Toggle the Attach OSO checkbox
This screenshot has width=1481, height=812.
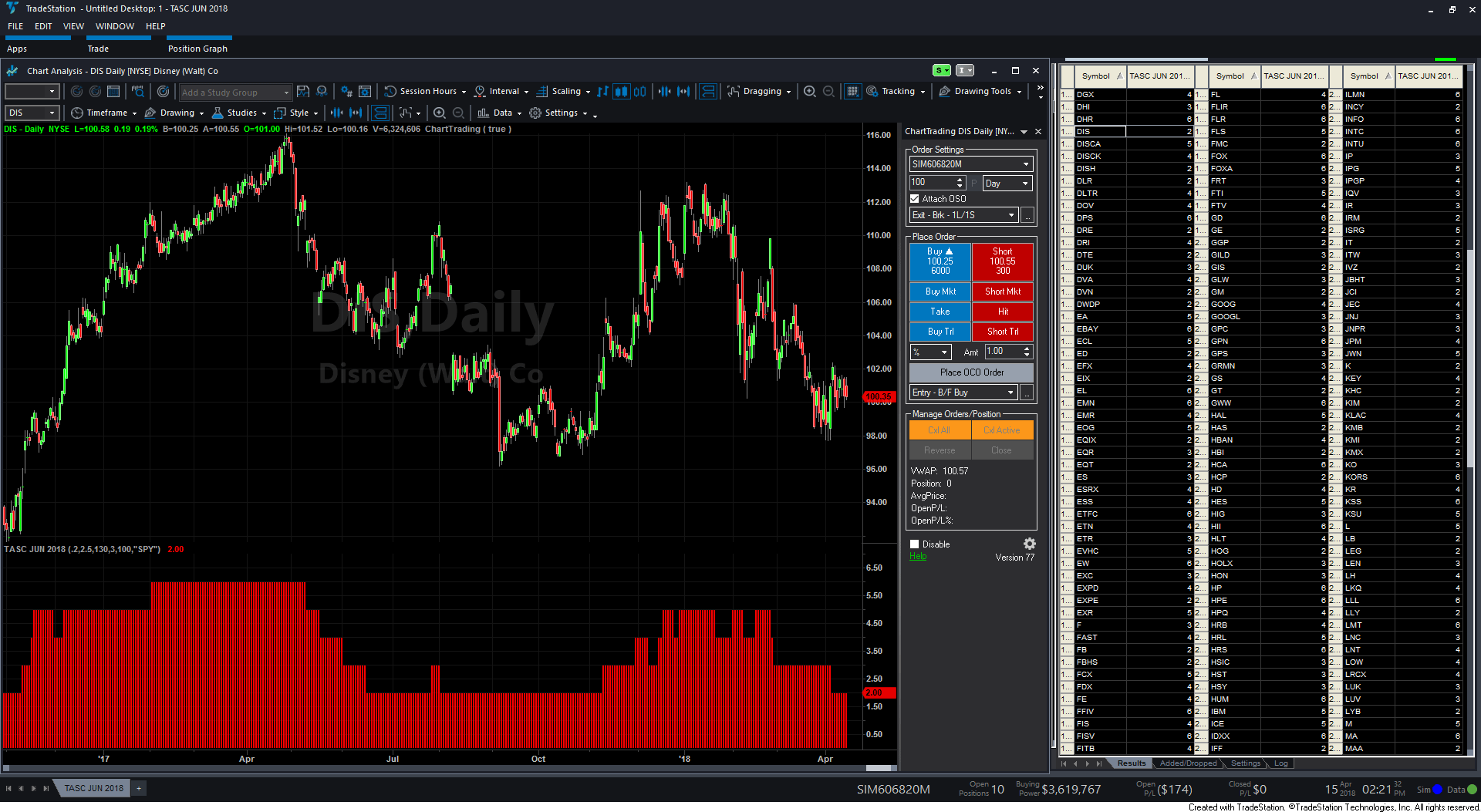coord(915,199)
